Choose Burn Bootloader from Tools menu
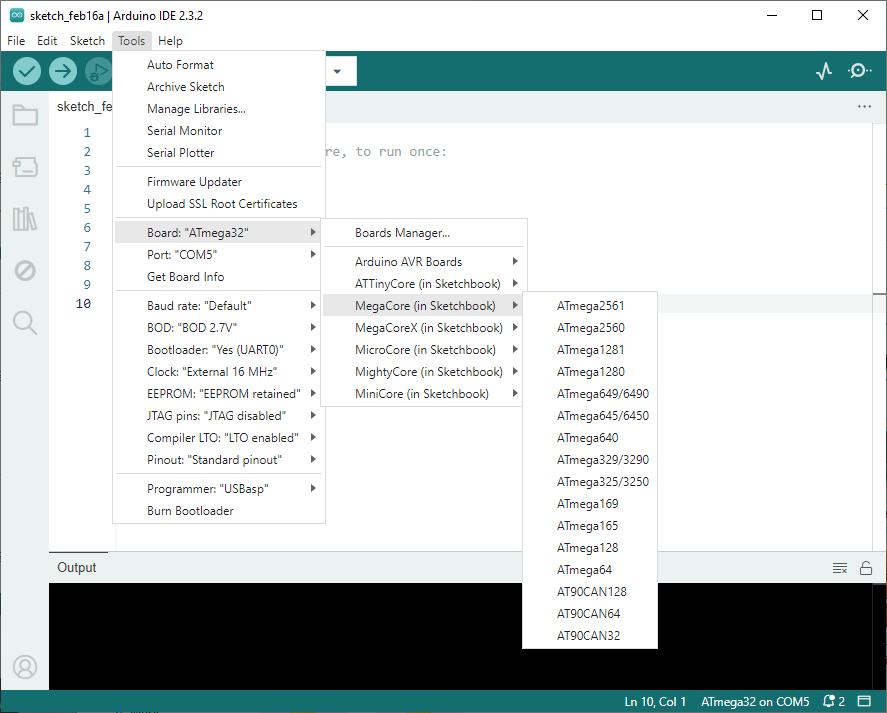Viewport: 887px width, 713px height. (x=190, y=511)
